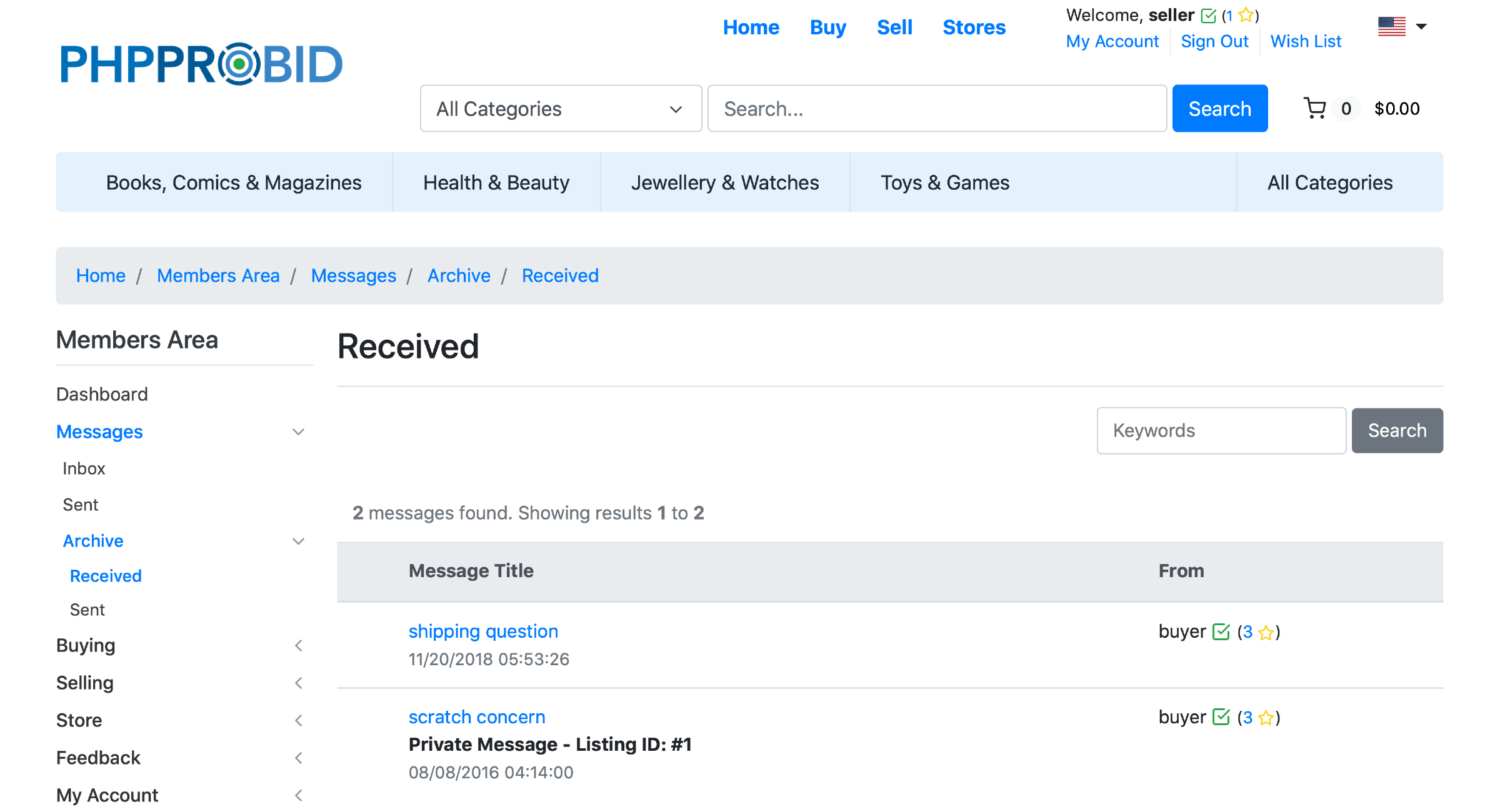The width and height of the screenshot is (1500, 812).
Task: Click the blue Search button
Action: (1219, 109)
